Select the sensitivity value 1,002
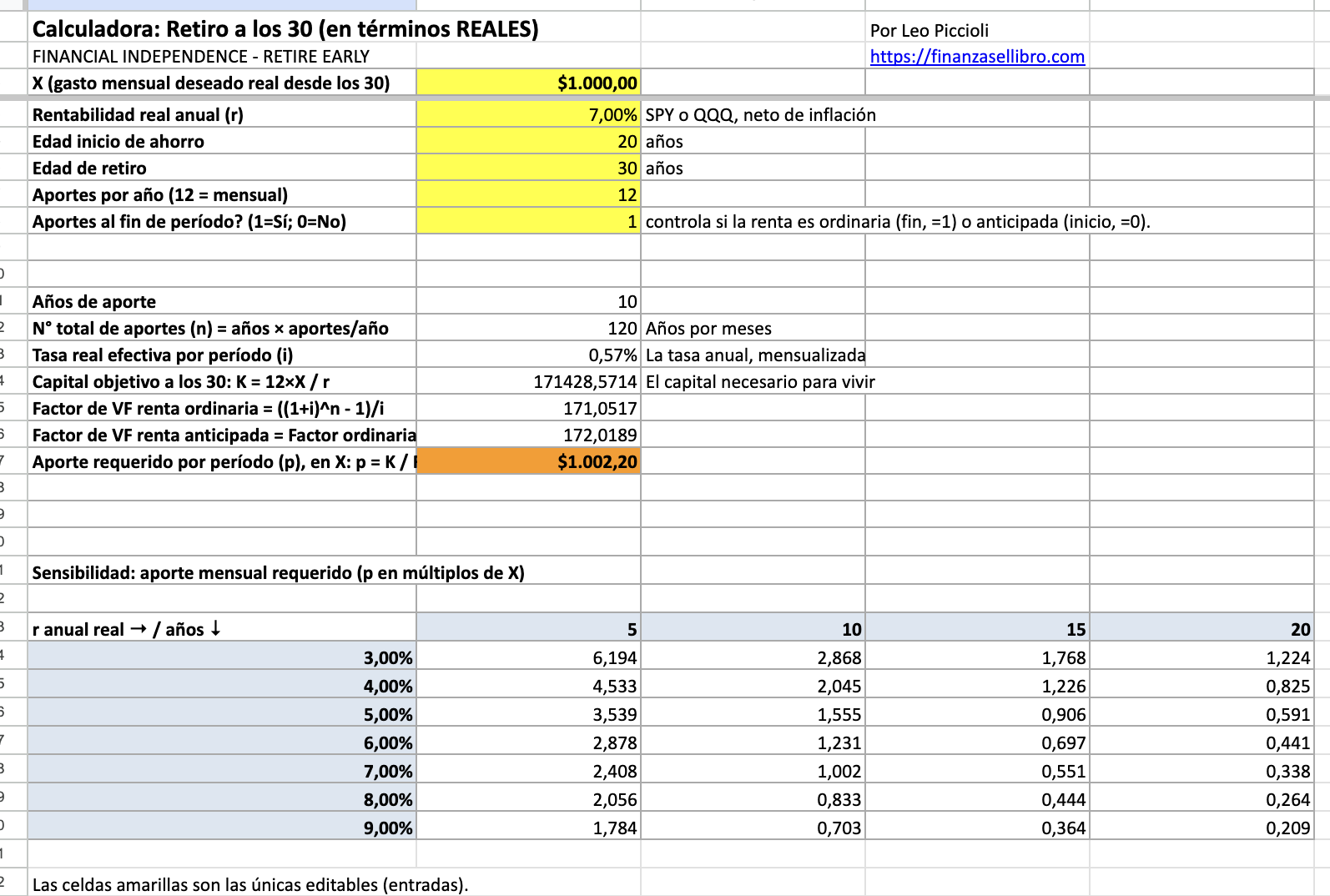Viewport: 1330px width, 896px height. coord(753,770)
